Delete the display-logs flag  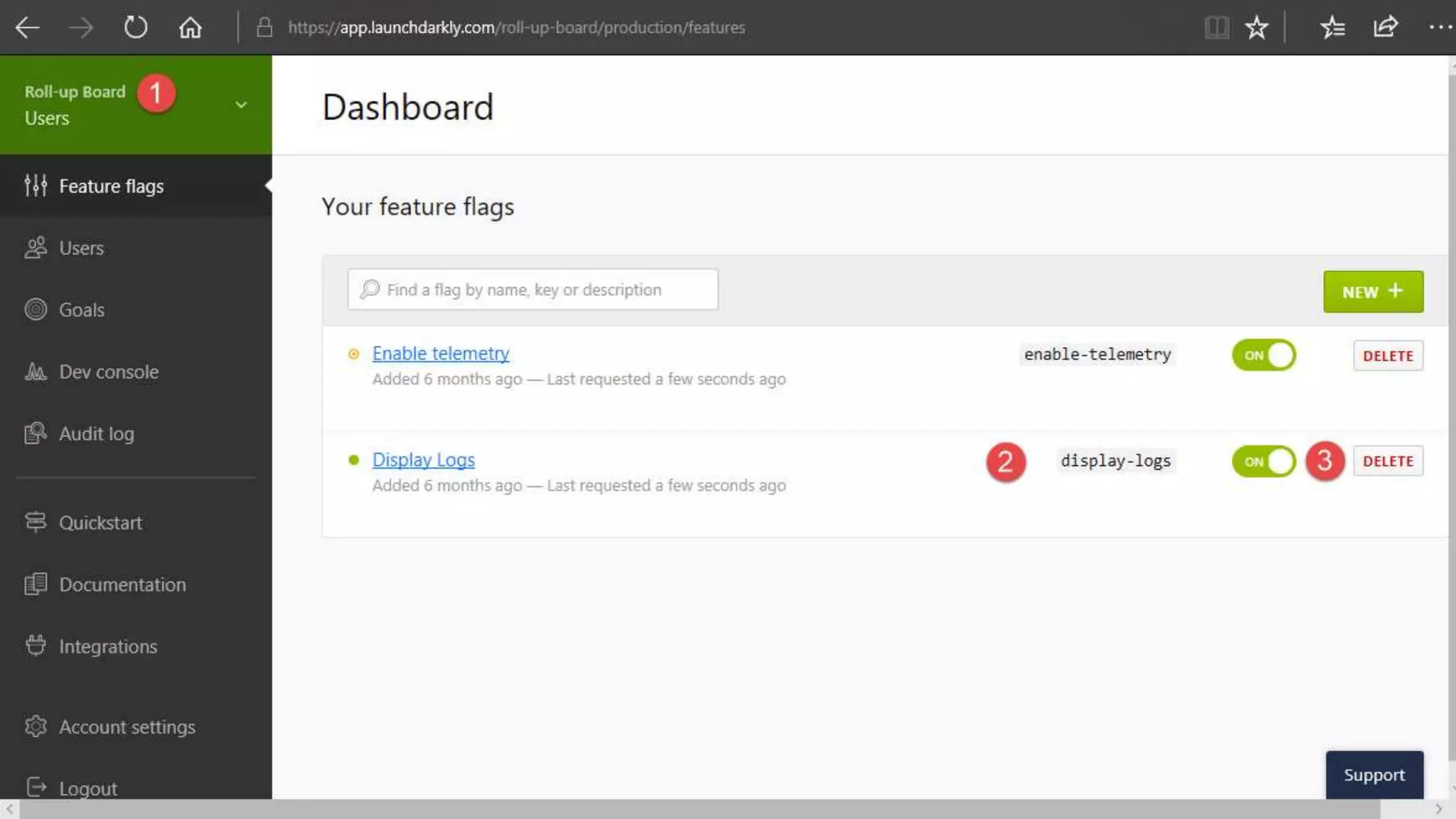point(1387,461)
